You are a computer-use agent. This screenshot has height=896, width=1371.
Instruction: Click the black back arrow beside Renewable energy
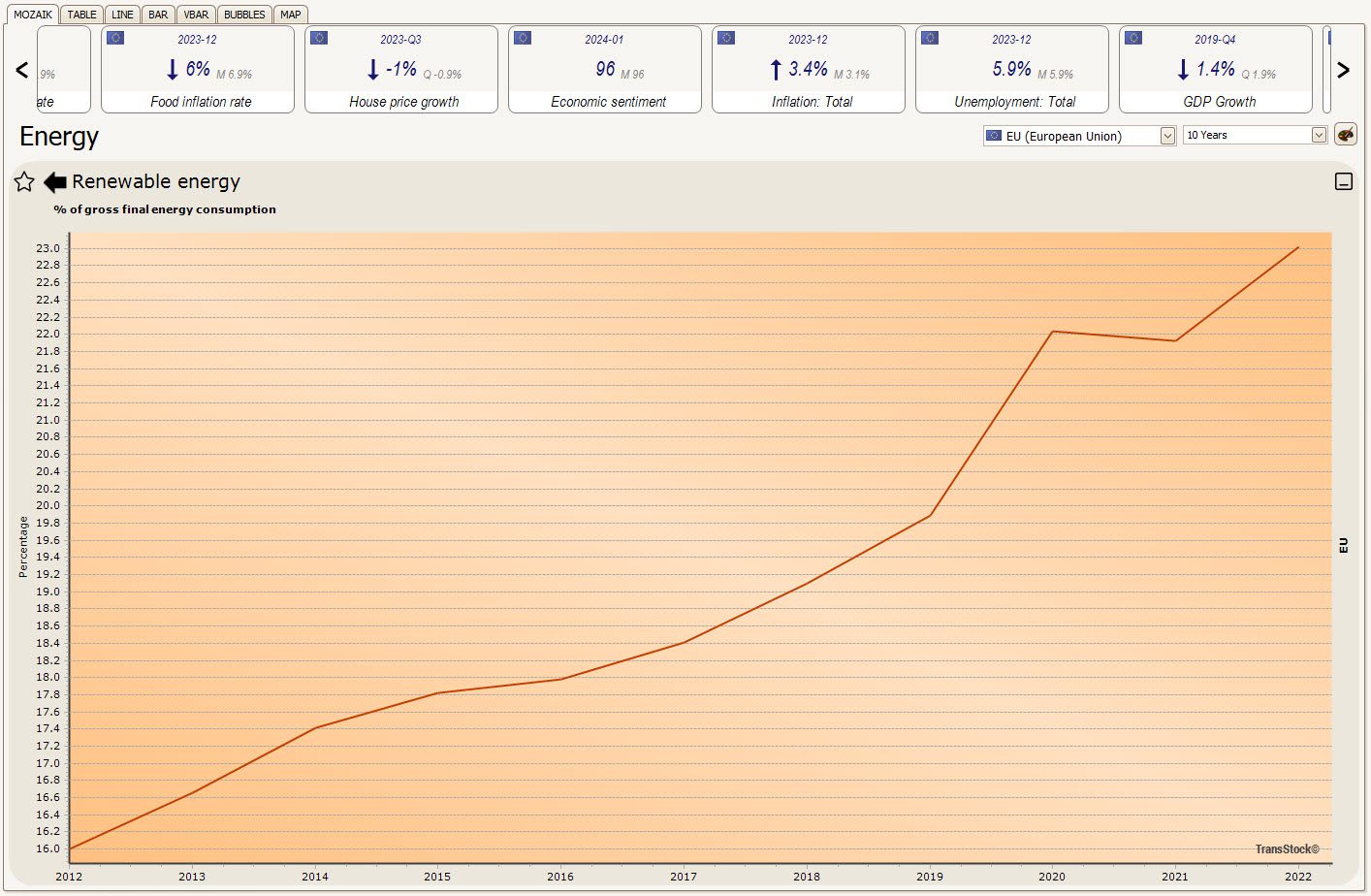tap(55, 182)
